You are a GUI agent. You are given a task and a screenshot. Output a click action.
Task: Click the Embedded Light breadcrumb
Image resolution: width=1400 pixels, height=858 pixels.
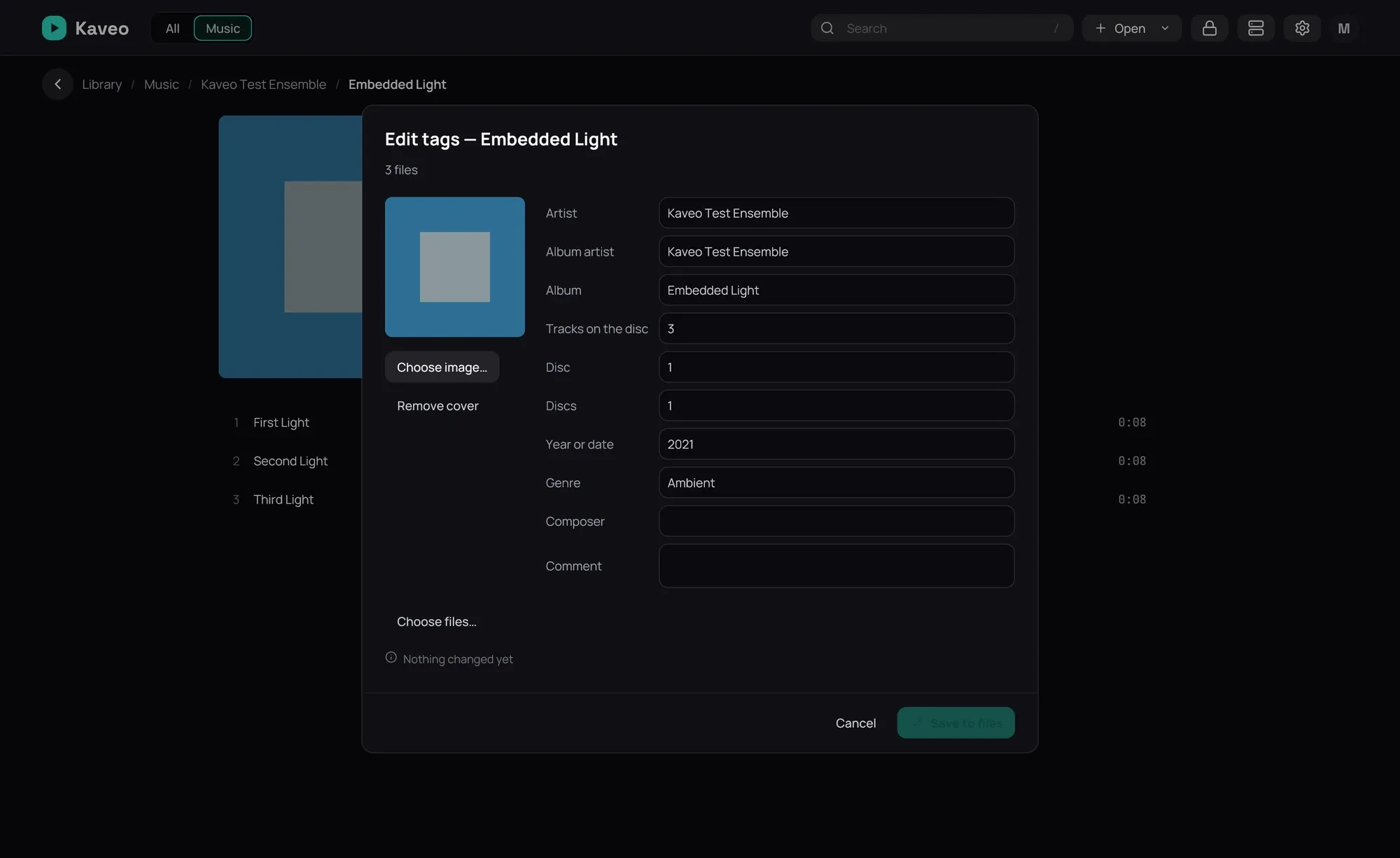397,84
